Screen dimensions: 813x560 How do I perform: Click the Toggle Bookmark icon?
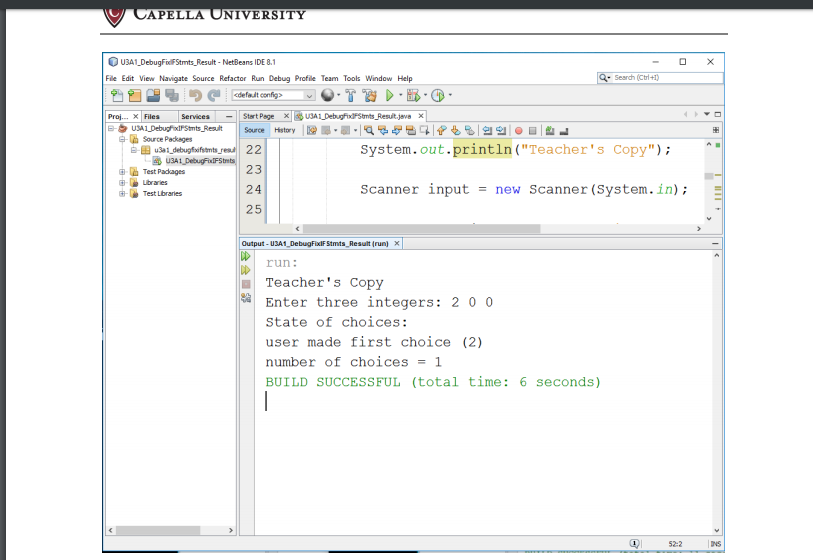pyautogui.click(x=470, y=130)
